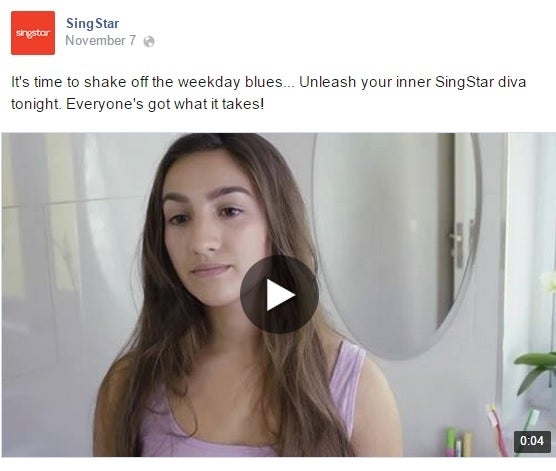Play the video with the round play button
This screenshot has height=471, width=556.
click(279, 294)
